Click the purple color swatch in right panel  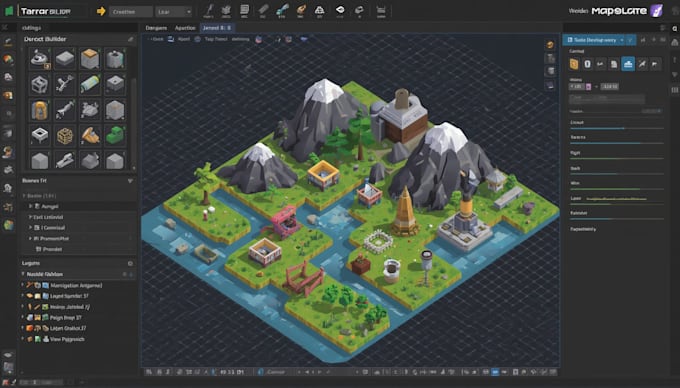point(588,87)
